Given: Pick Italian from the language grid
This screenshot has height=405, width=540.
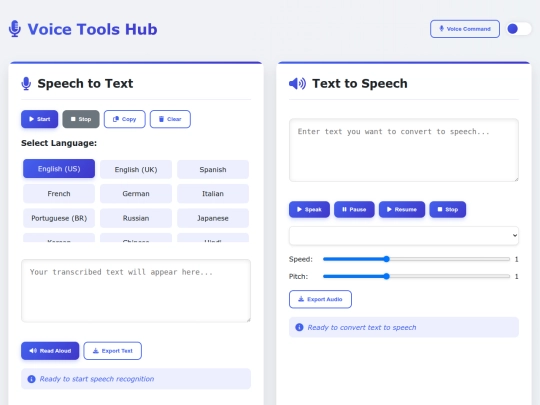Looking at the screenshot, I should pos(213,194).
